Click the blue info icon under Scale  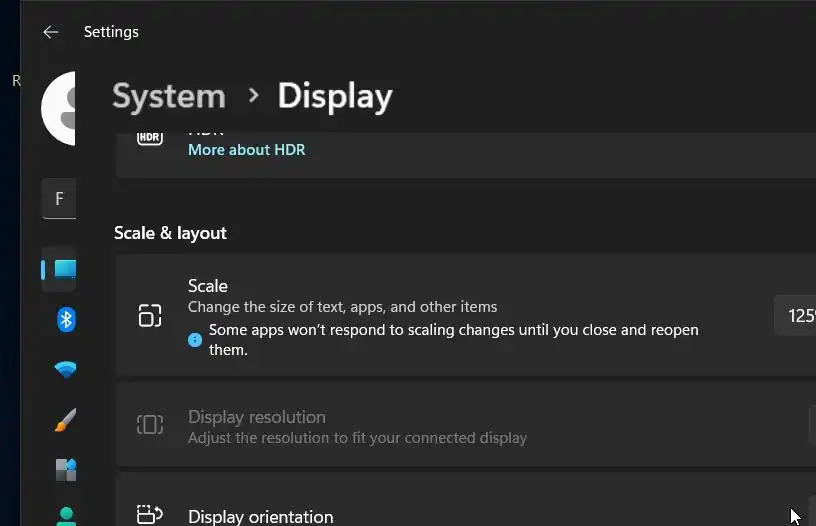click(x=195, y=340)
